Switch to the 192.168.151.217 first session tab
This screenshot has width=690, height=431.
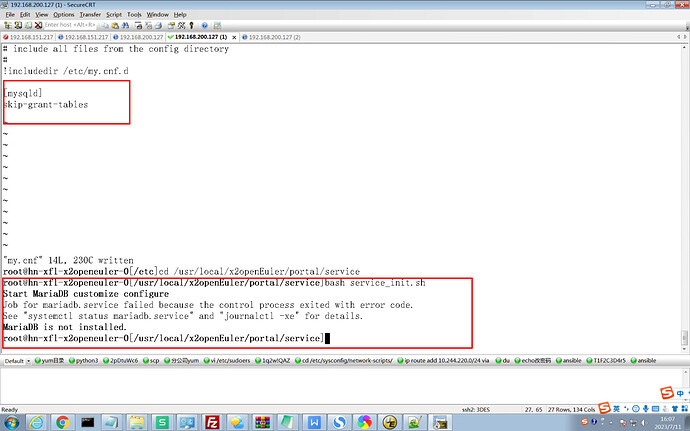29,37
